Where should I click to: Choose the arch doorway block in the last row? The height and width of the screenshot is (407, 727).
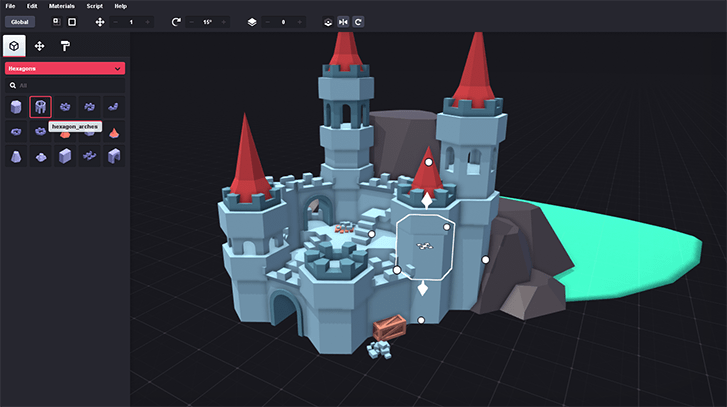point(113,156)
